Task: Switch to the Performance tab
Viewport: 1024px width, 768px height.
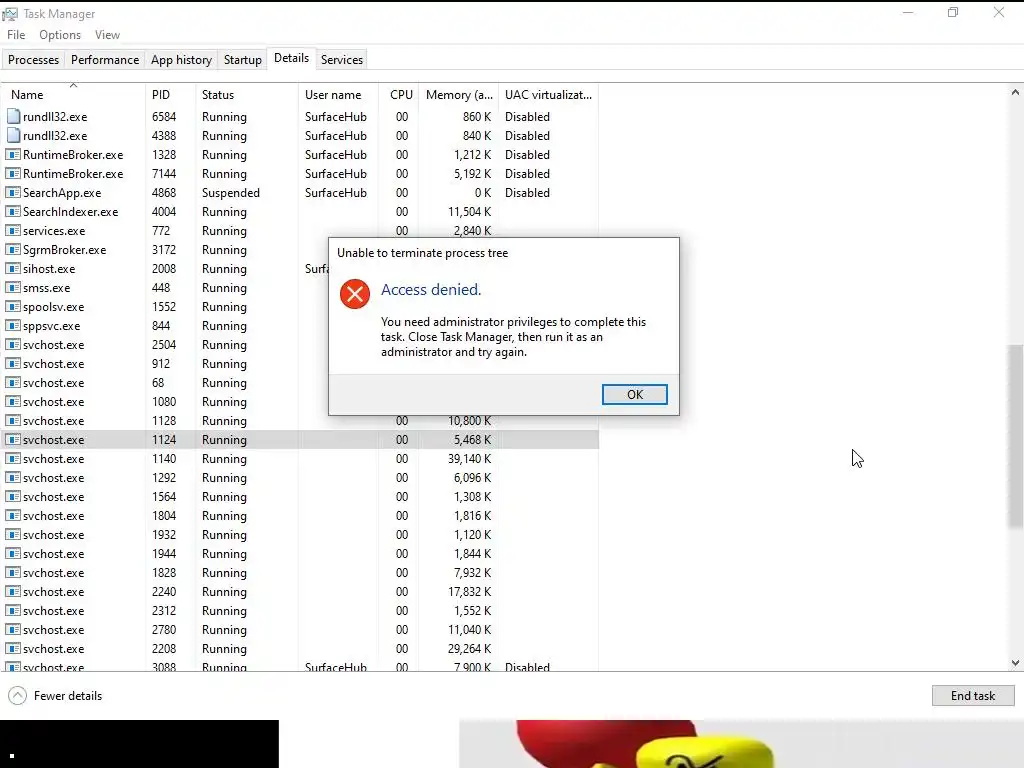Action: coord(104,59)
